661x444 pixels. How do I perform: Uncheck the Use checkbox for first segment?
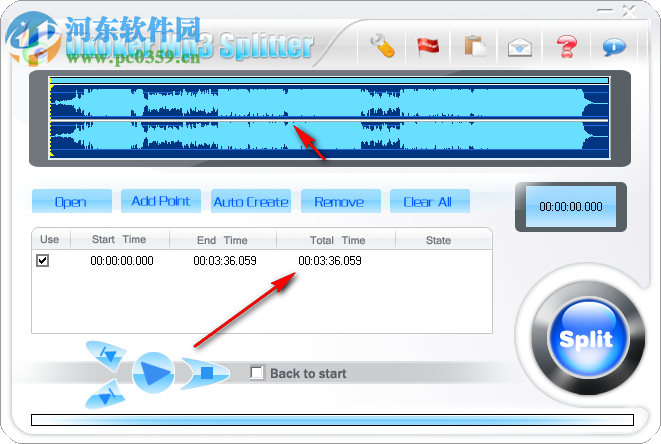[43, 260]
